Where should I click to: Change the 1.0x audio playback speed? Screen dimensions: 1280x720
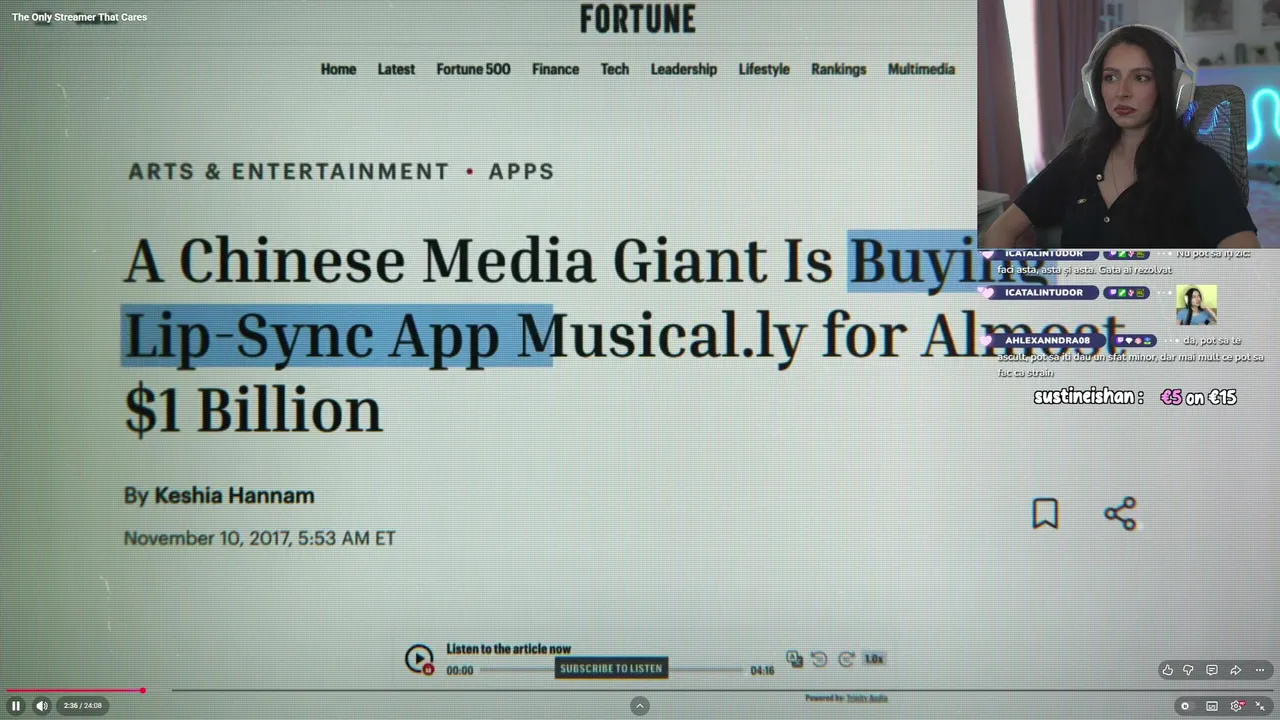click(874, 659)
